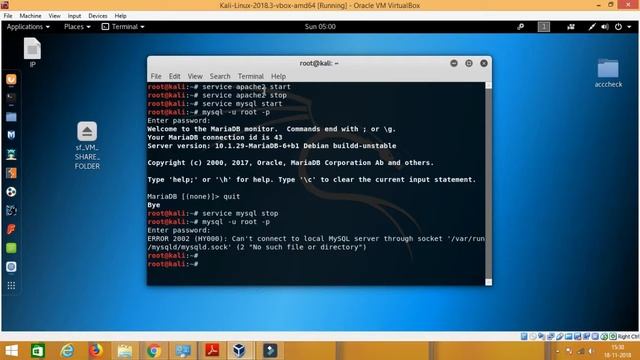Open terminal window Edit menu
Viewport: 640px width, 360px height.
point(174,76)
